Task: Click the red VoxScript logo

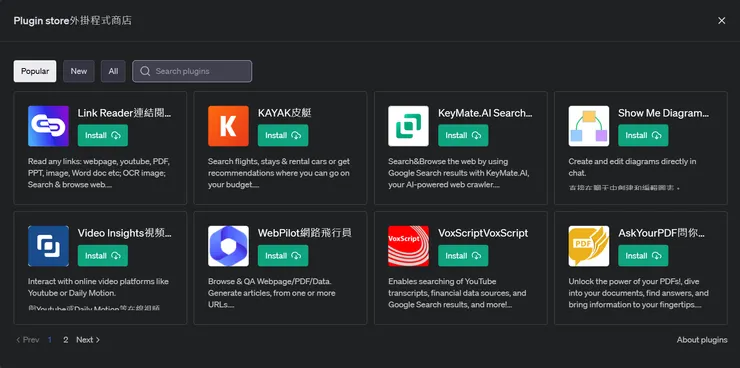Action: coord(408,246)
